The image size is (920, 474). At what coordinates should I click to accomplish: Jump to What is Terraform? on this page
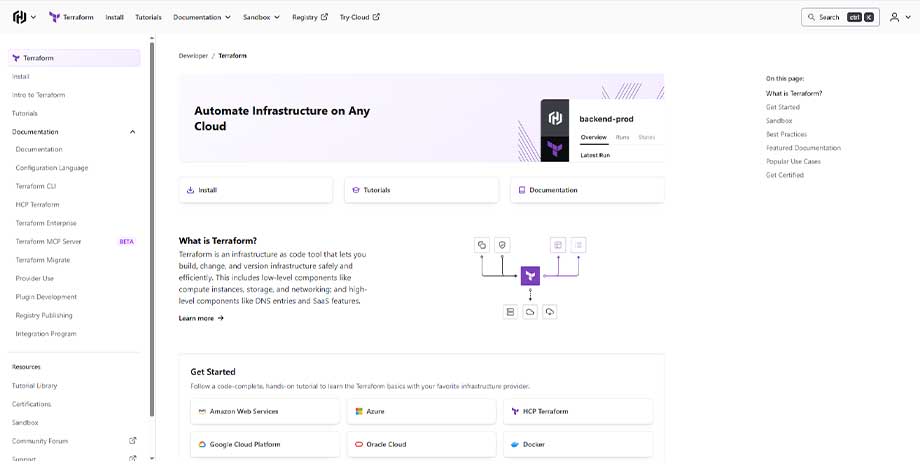[x=794, y=94]
